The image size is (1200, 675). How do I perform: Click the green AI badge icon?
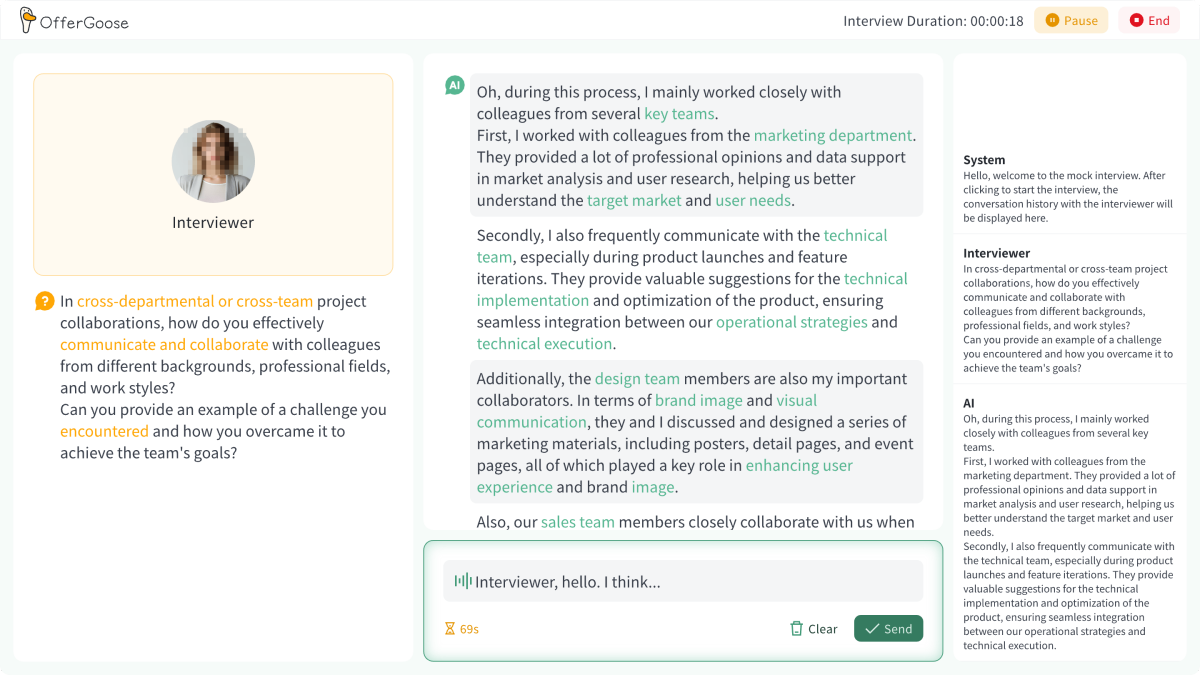click(x=455, y=86)
